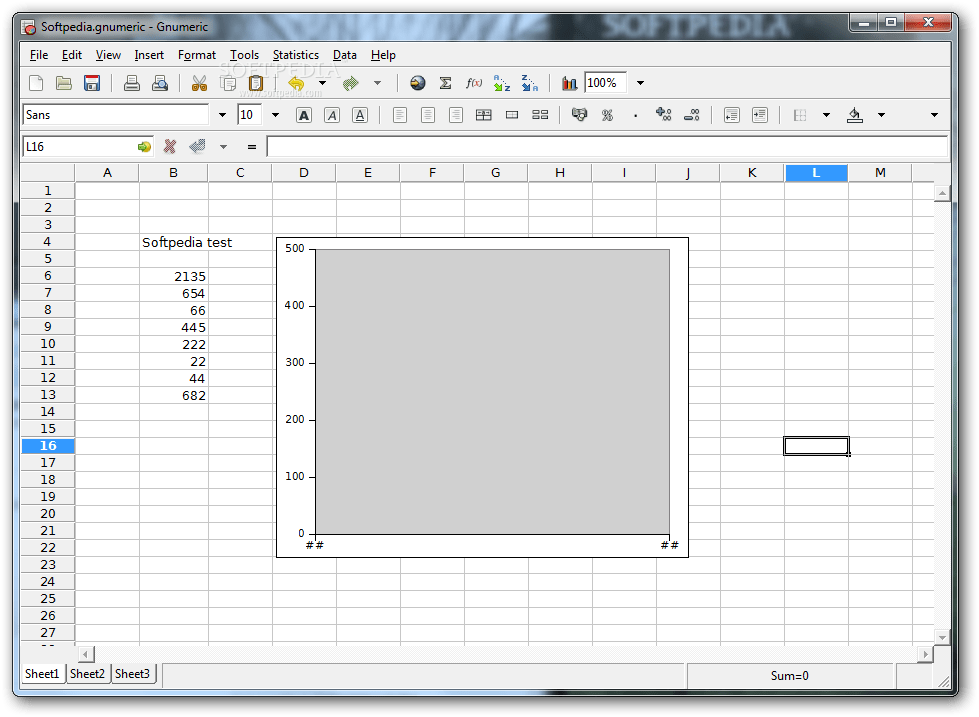The height and width of the screenshot is (717, 979).
Task: Merge cells with the merge icon
Action: pyautogui.click(x=512, y=115)
